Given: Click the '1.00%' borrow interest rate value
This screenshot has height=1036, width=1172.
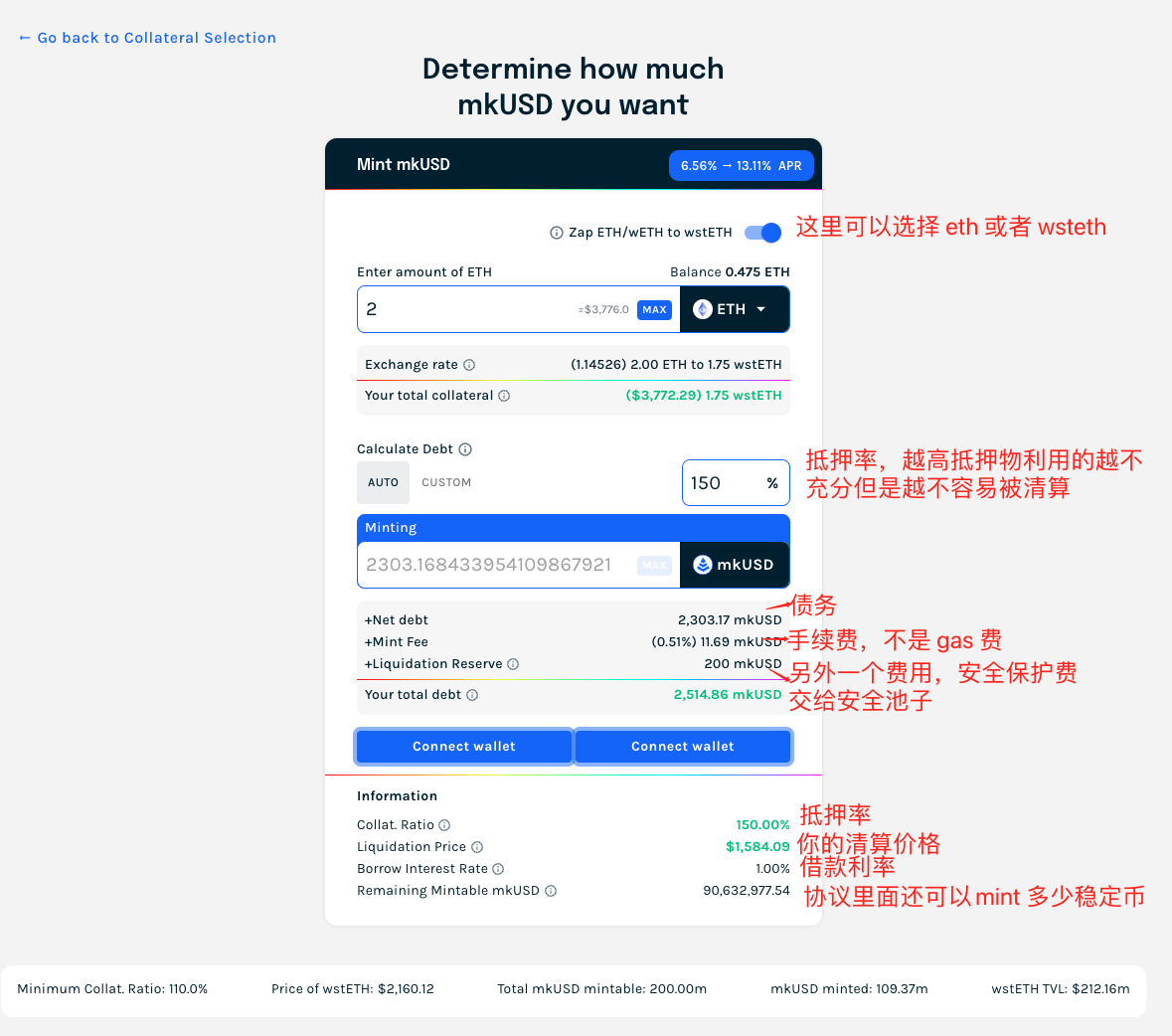Looking at the screenshot, I should (x=772, y=869).
